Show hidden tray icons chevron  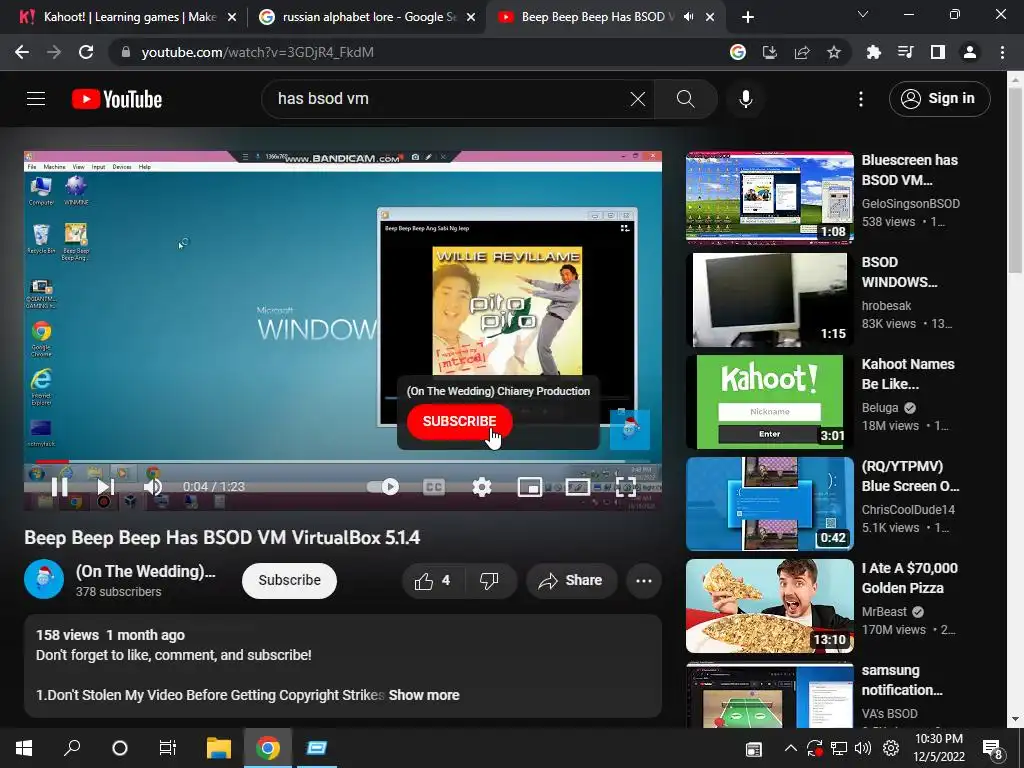pyautogui.click(x=790, y=748)
